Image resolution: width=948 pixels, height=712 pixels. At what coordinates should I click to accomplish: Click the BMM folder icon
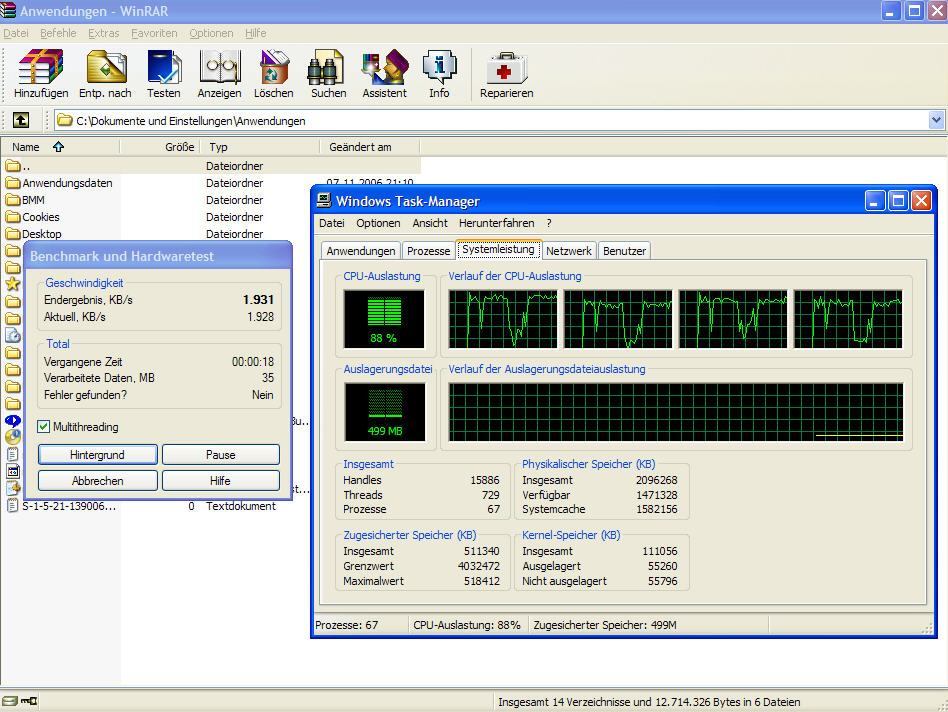click(13, 199)
